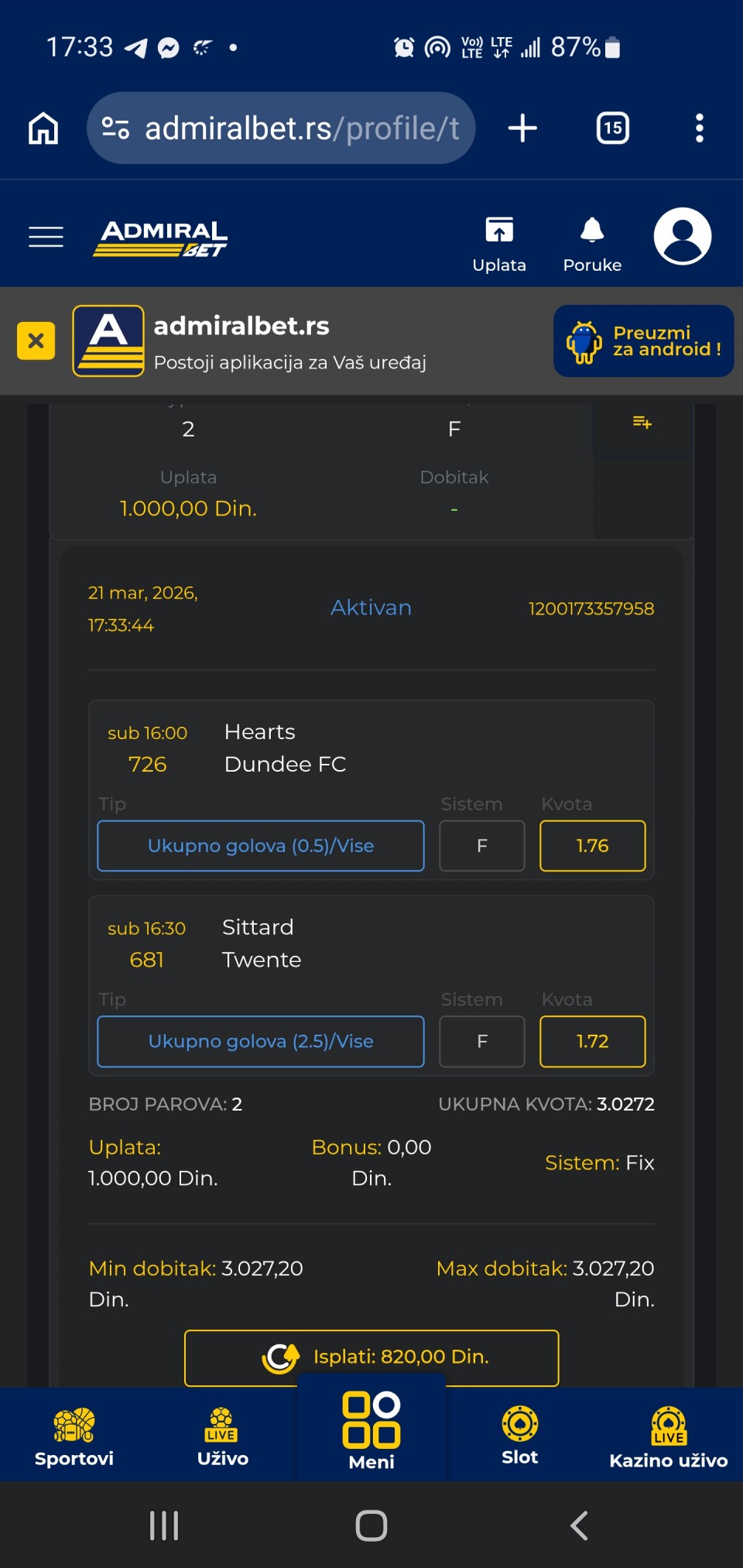743x1568 pixels.
Task: Open browser three-dot options menu
Action: click(x=700, y=128)
